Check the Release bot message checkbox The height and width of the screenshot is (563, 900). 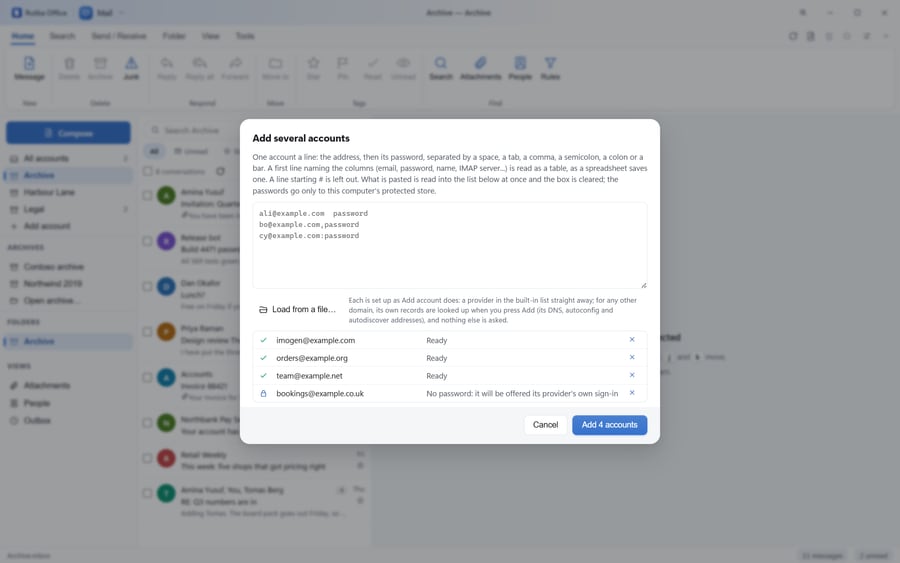coord(148,241)
